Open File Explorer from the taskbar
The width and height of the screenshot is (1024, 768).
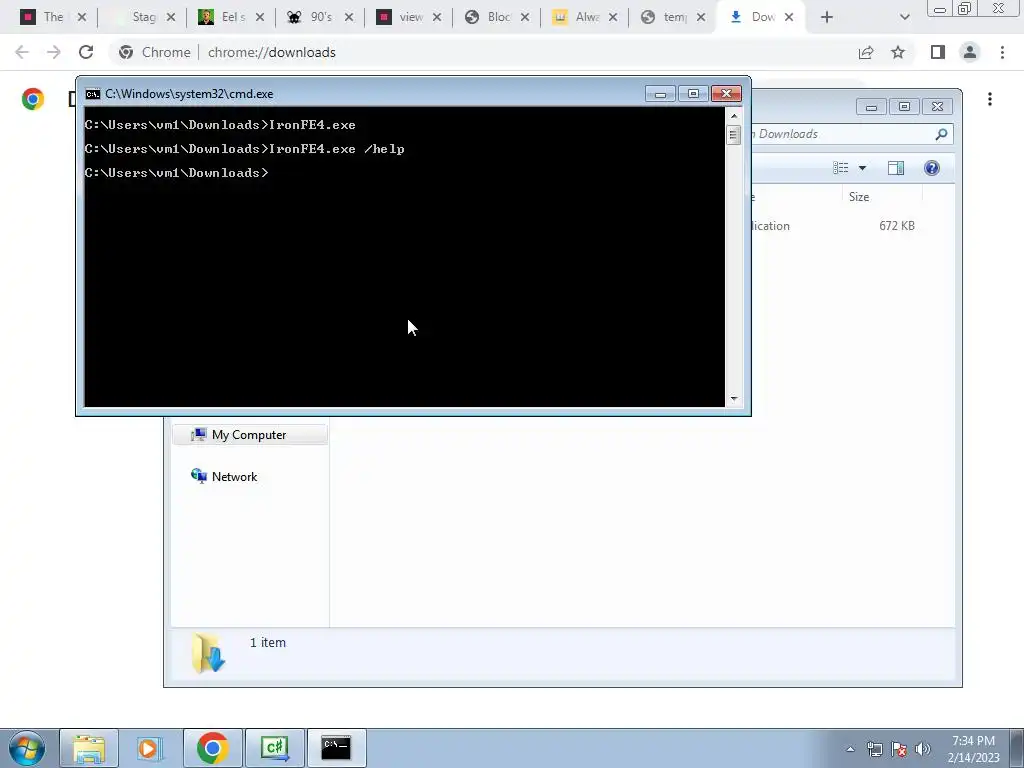pyautogui.click(x=89, y=748)
